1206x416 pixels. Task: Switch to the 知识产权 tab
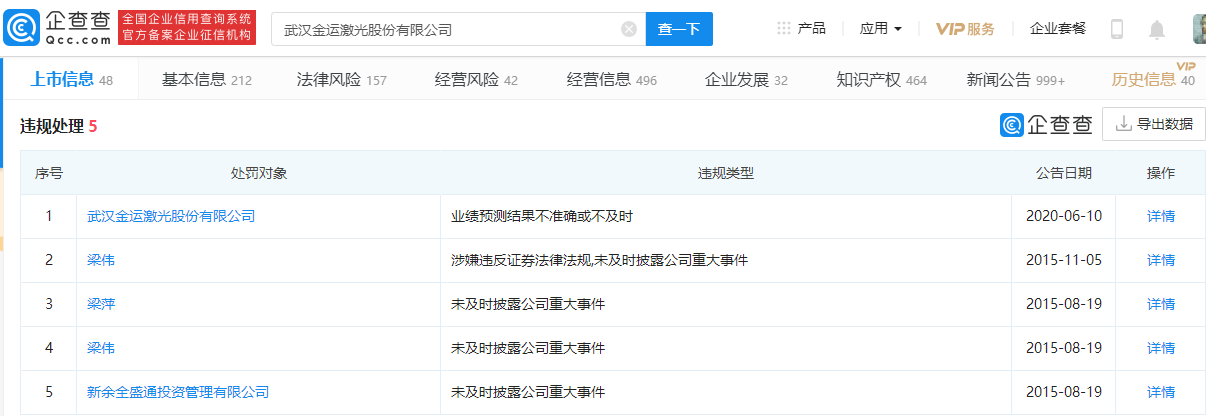coord(882,80)
